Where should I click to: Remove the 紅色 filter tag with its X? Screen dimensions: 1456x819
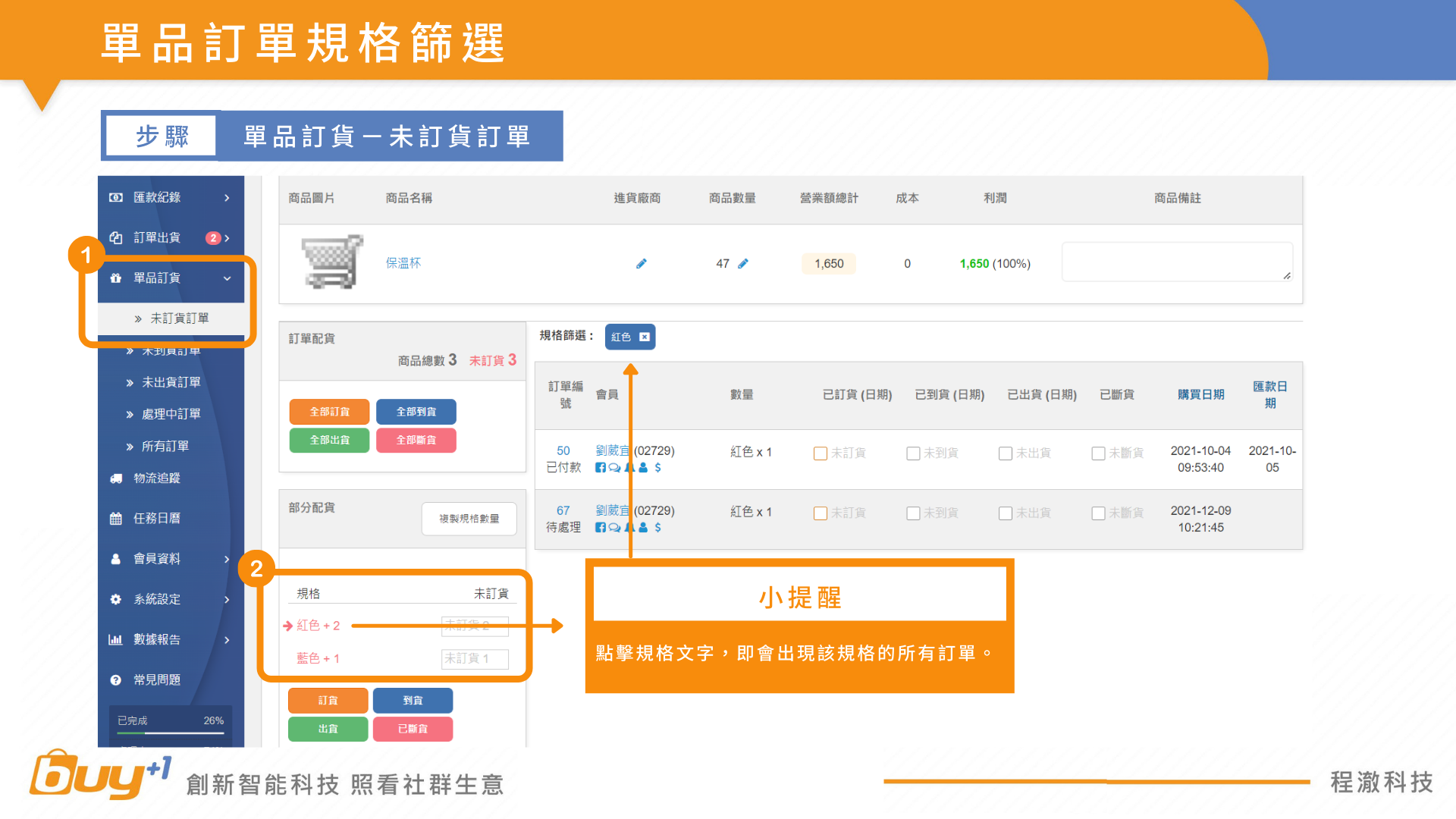644,337
